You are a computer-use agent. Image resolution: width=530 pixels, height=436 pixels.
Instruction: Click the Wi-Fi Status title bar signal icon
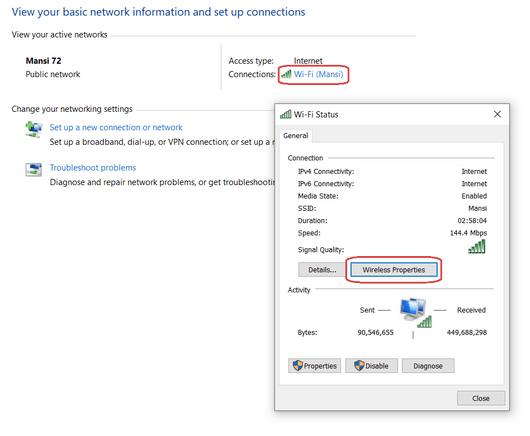tap(286, 114)
